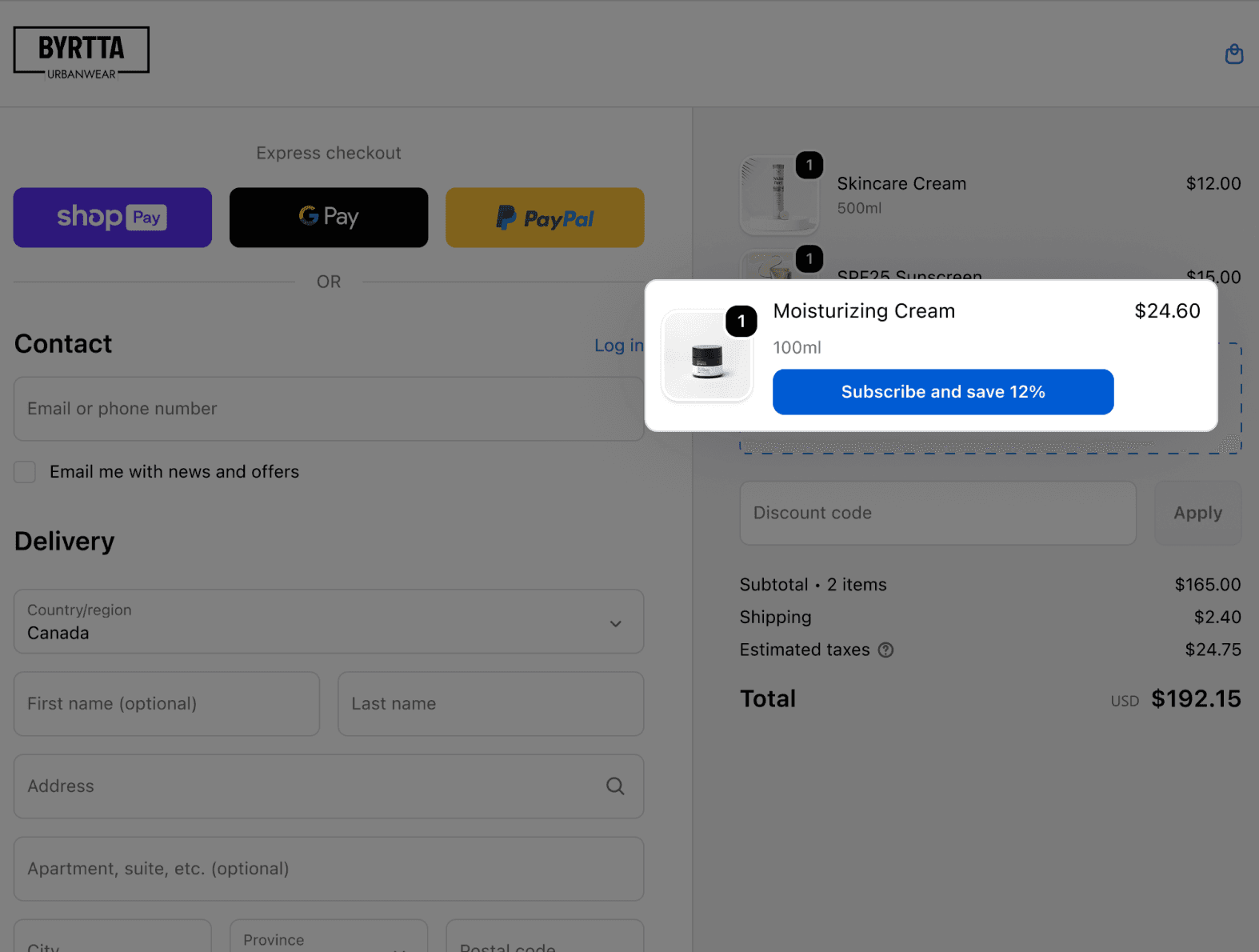The image size is (1259, 952).
Task: Select the Last name input field
Action: [490, 704]
